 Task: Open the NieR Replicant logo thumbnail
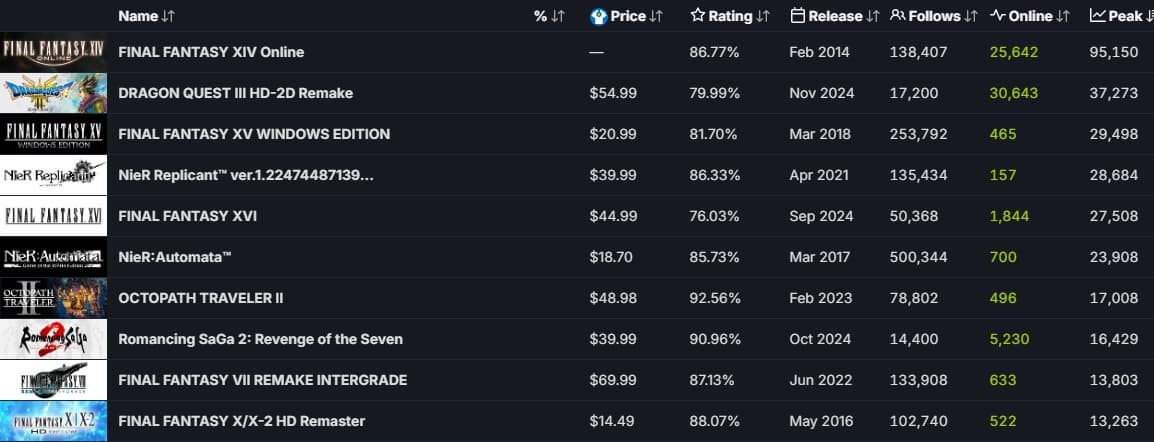(53, 175)
